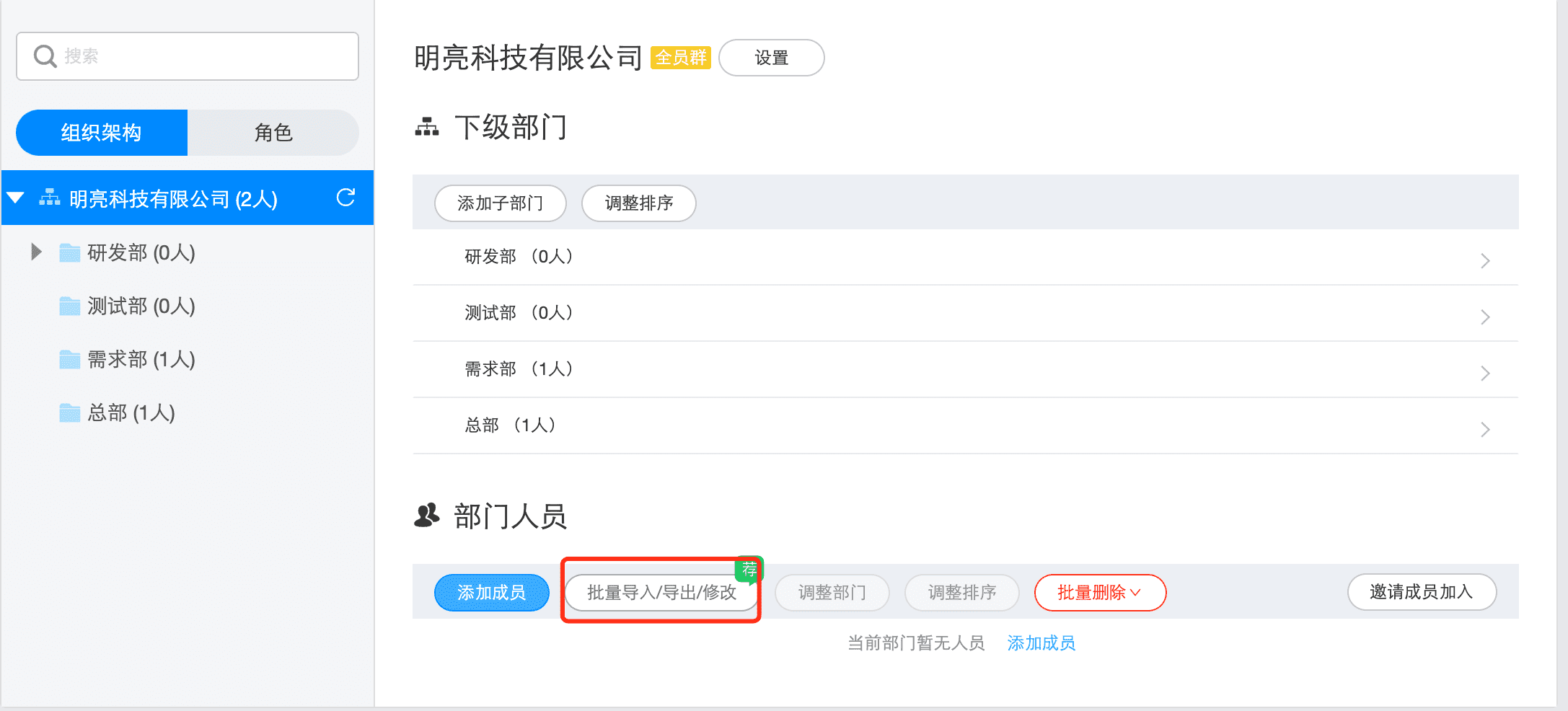Collapse the 明亮科技有限公司 tree node
This screenshot has height=711, width=1568.
tap(16, 198)
